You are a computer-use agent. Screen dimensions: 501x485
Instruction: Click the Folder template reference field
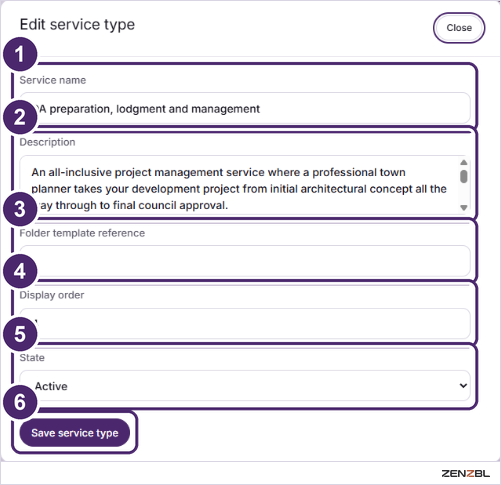click(245, 261)
